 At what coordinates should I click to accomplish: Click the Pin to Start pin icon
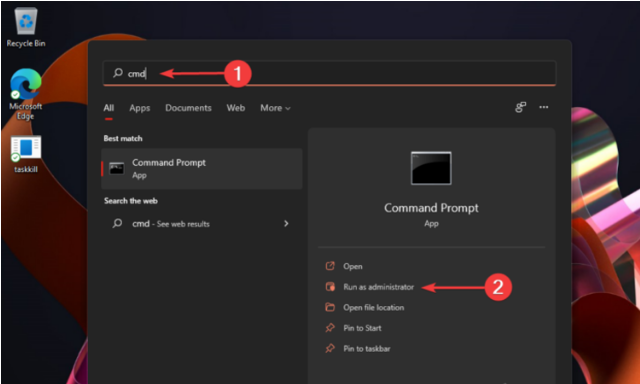[x=330, y=328]
